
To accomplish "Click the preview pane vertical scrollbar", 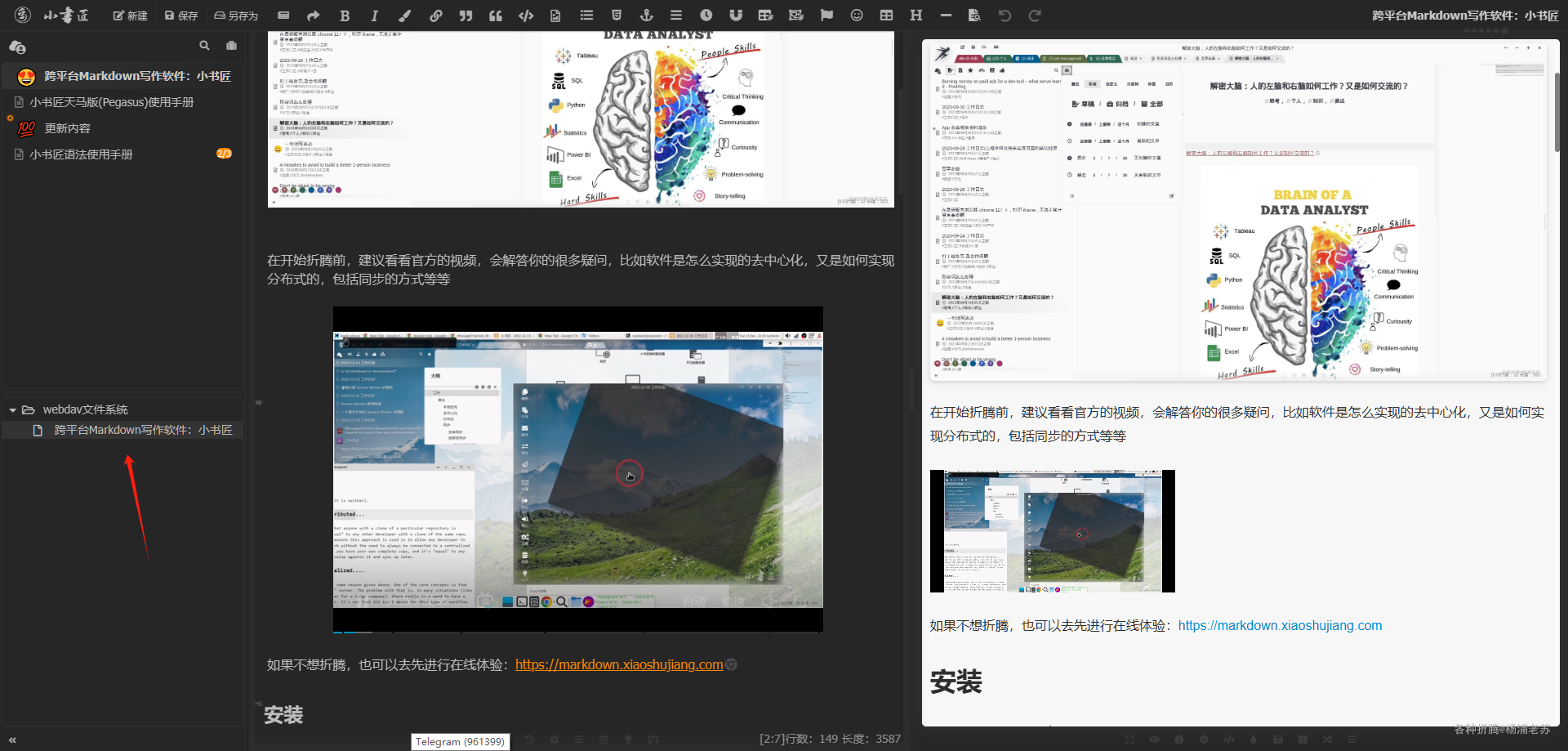I will coord(1557,112).
